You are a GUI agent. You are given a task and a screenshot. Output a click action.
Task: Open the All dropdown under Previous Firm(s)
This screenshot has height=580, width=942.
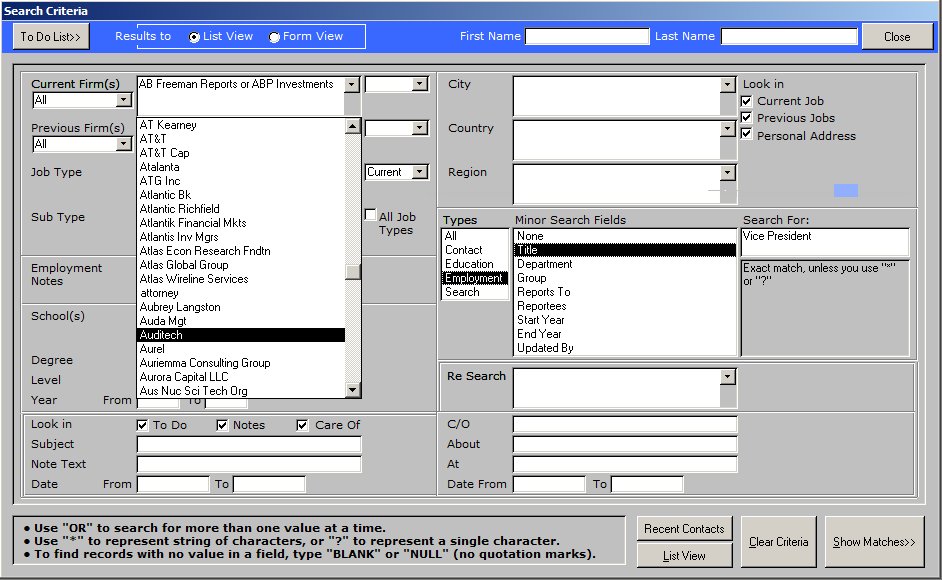(123, 144)
